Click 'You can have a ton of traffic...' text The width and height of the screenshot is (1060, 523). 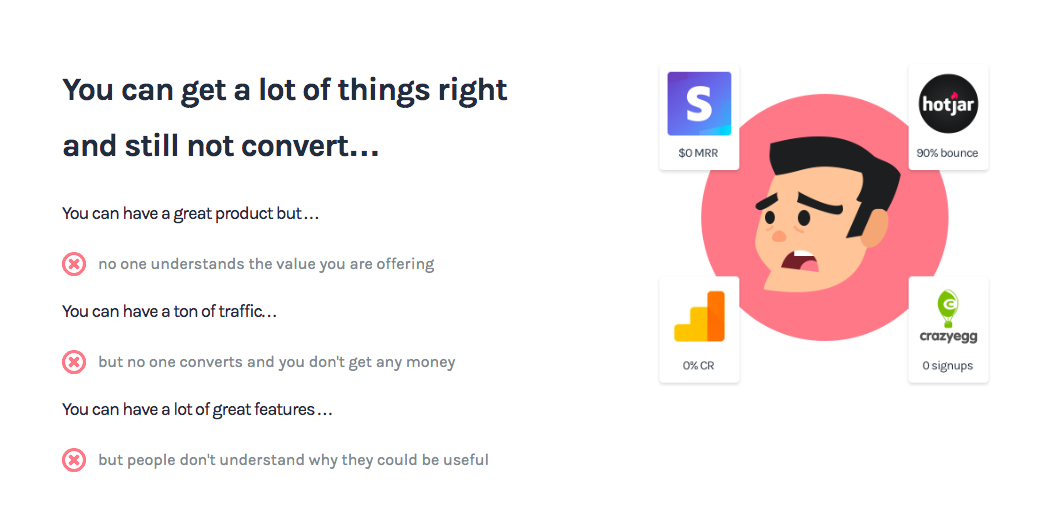[169, 311]
